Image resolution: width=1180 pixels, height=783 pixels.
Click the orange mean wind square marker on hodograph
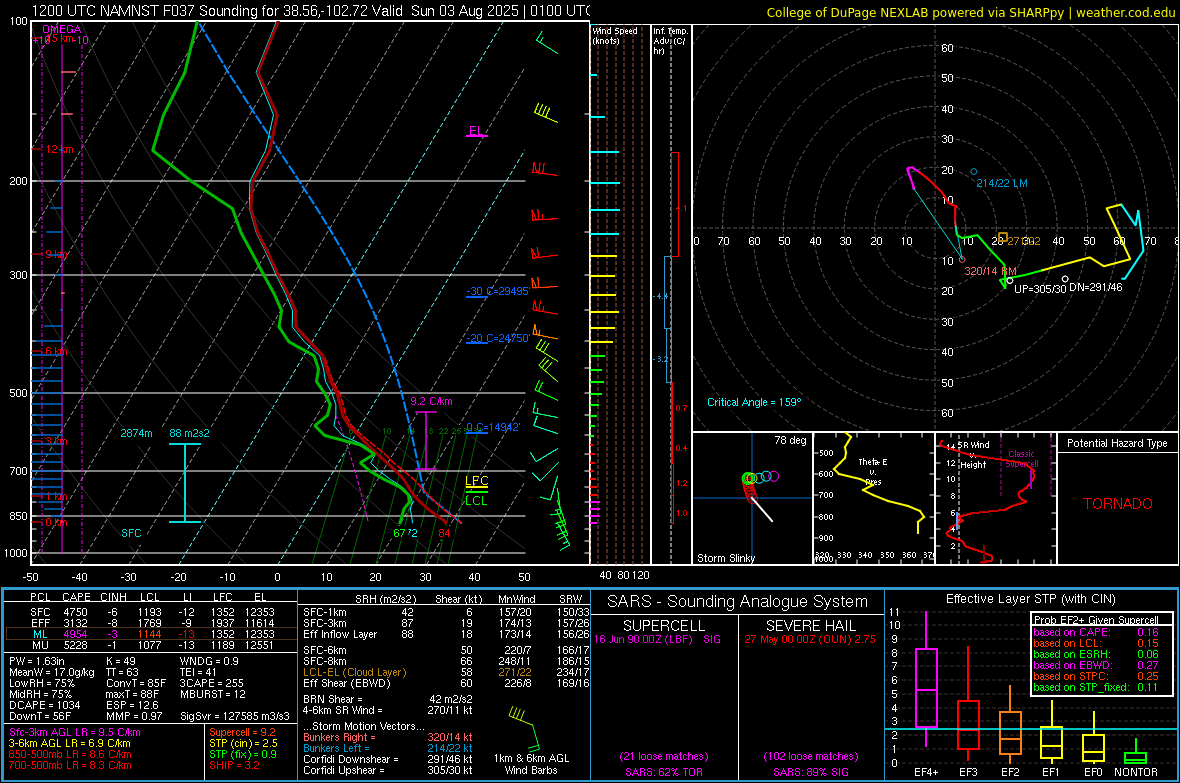(x=1002, y=237)
